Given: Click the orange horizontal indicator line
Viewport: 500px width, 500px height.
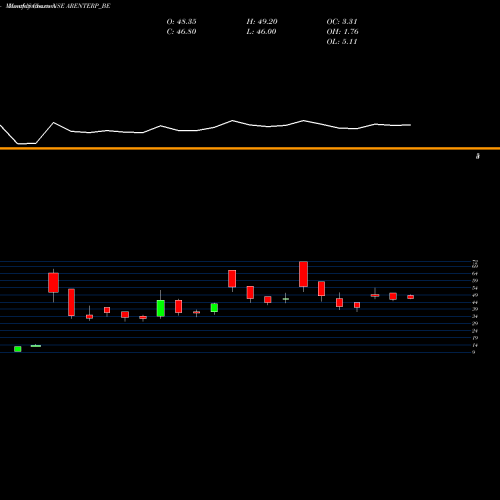Looking at the screenshot, I should click(250, 148).
